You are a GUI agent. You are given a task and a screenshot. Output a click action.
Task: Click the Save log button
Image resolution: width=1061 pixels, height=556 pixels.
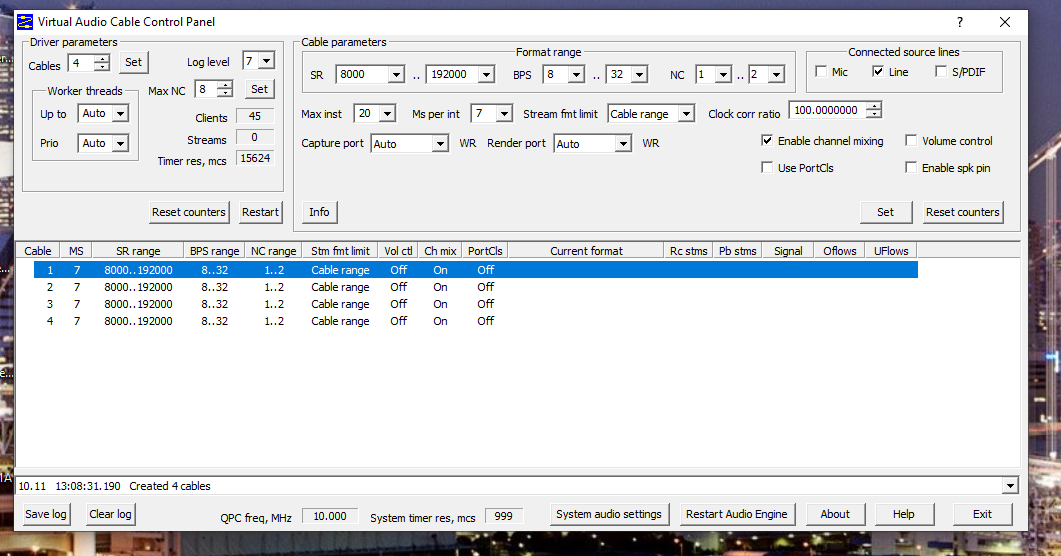[x=46, y=514]
